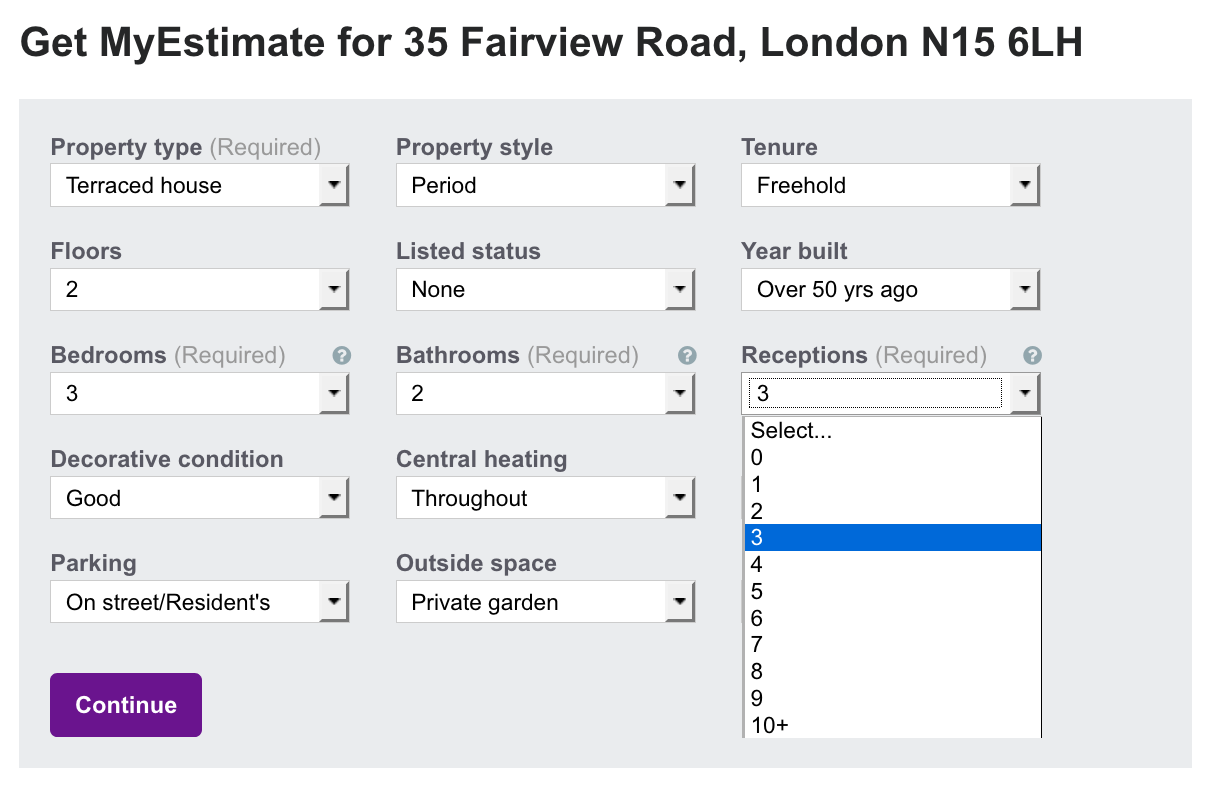Pick the Select... option in Receptions list
1212x790 pixels.
893,431
